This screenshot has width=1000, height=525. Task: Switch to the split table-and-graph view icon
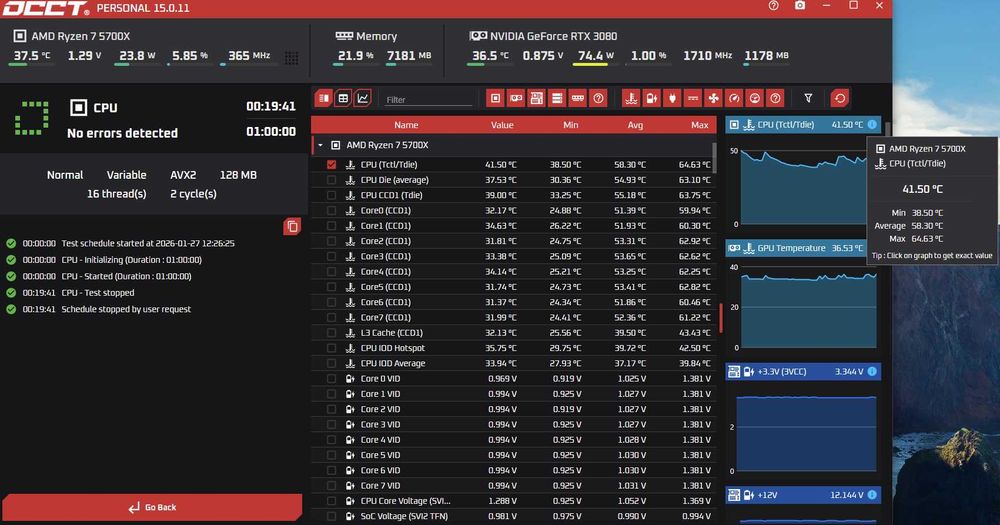coord(324,98)
